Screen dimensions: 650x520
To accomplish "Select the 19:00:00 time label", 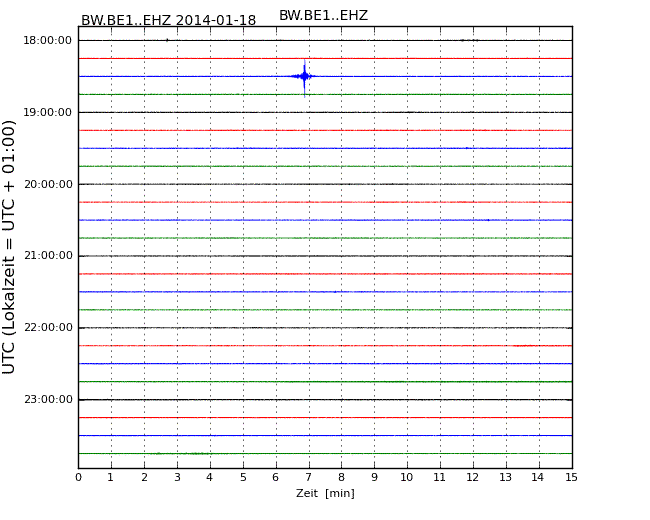I will 47,112.
